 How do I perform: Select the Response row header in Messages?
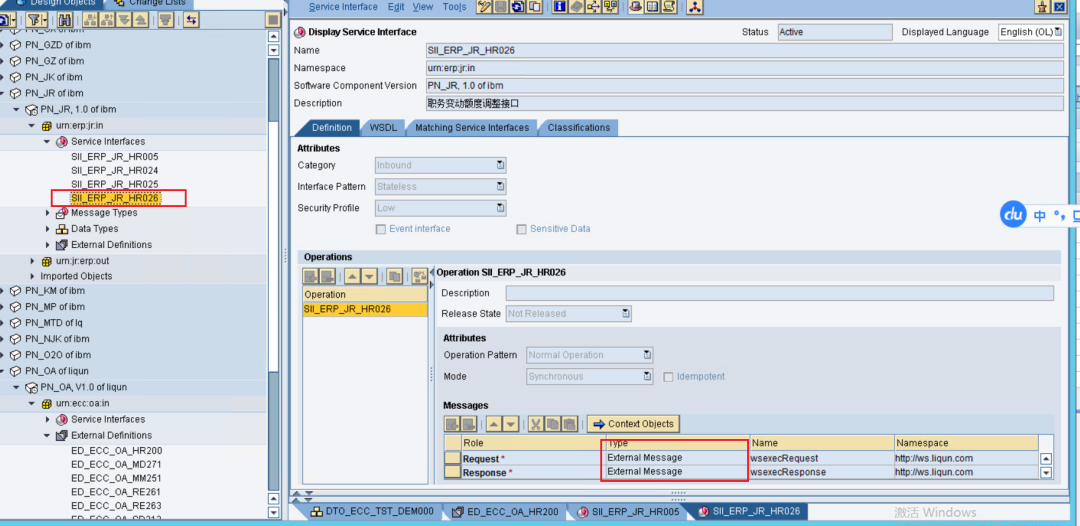click(453, 472)
